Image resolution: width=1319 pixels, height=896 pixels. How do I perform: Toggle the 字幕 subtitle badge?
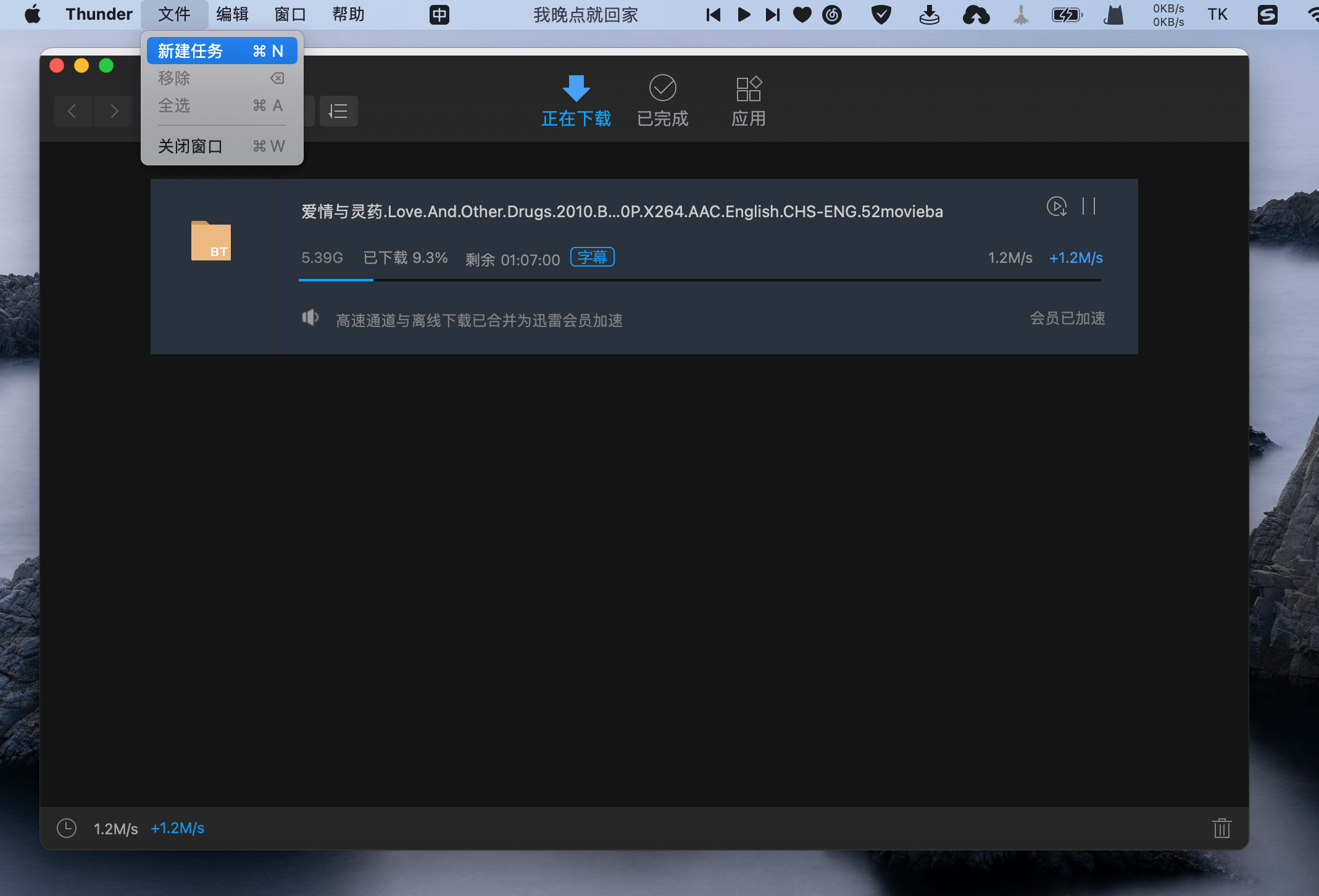click(592, 257)
